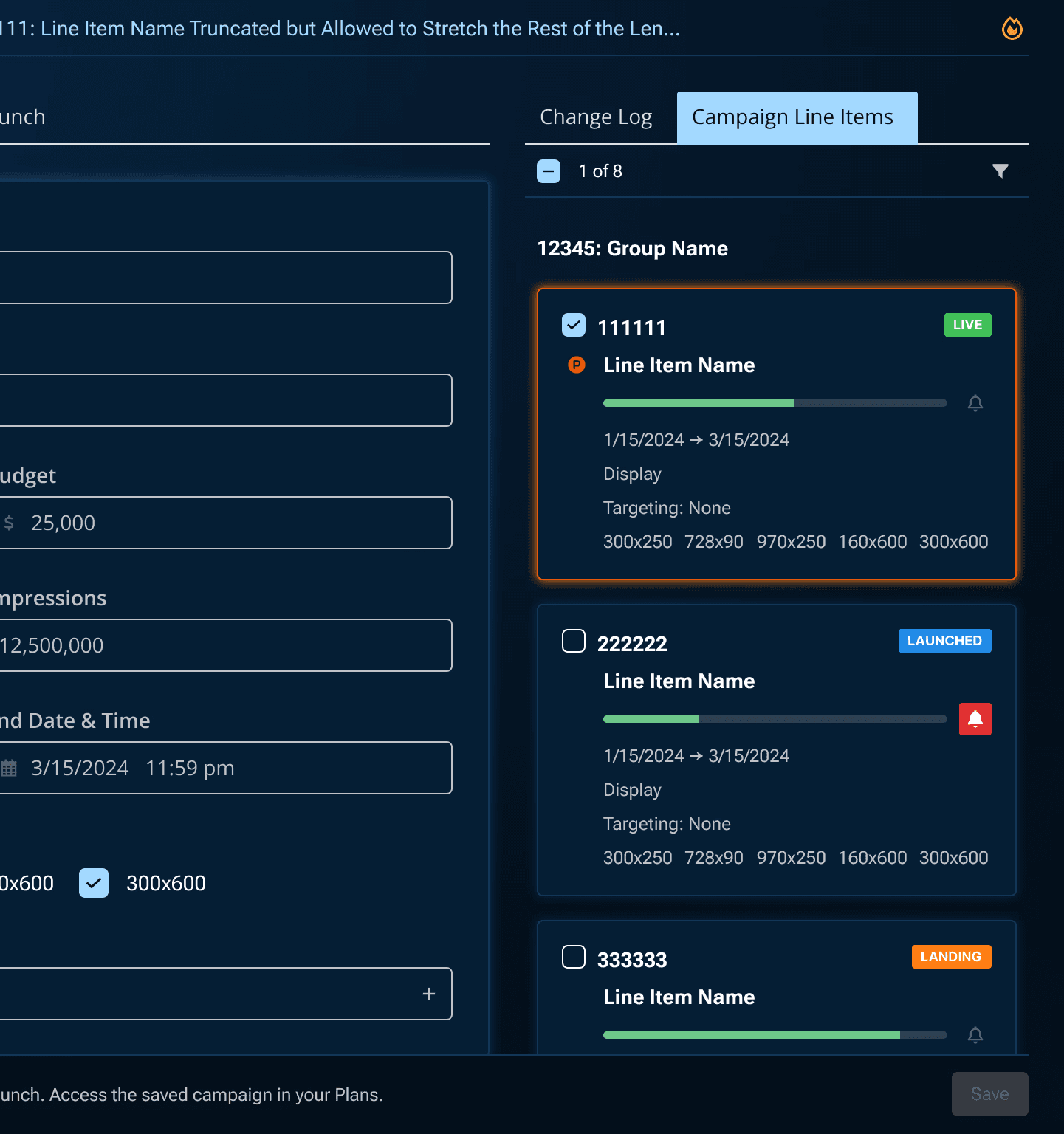Click the progress bar of line item 222222
Image resolution: width=1064 pixels, height=1134 pixels.
(775, 719)
